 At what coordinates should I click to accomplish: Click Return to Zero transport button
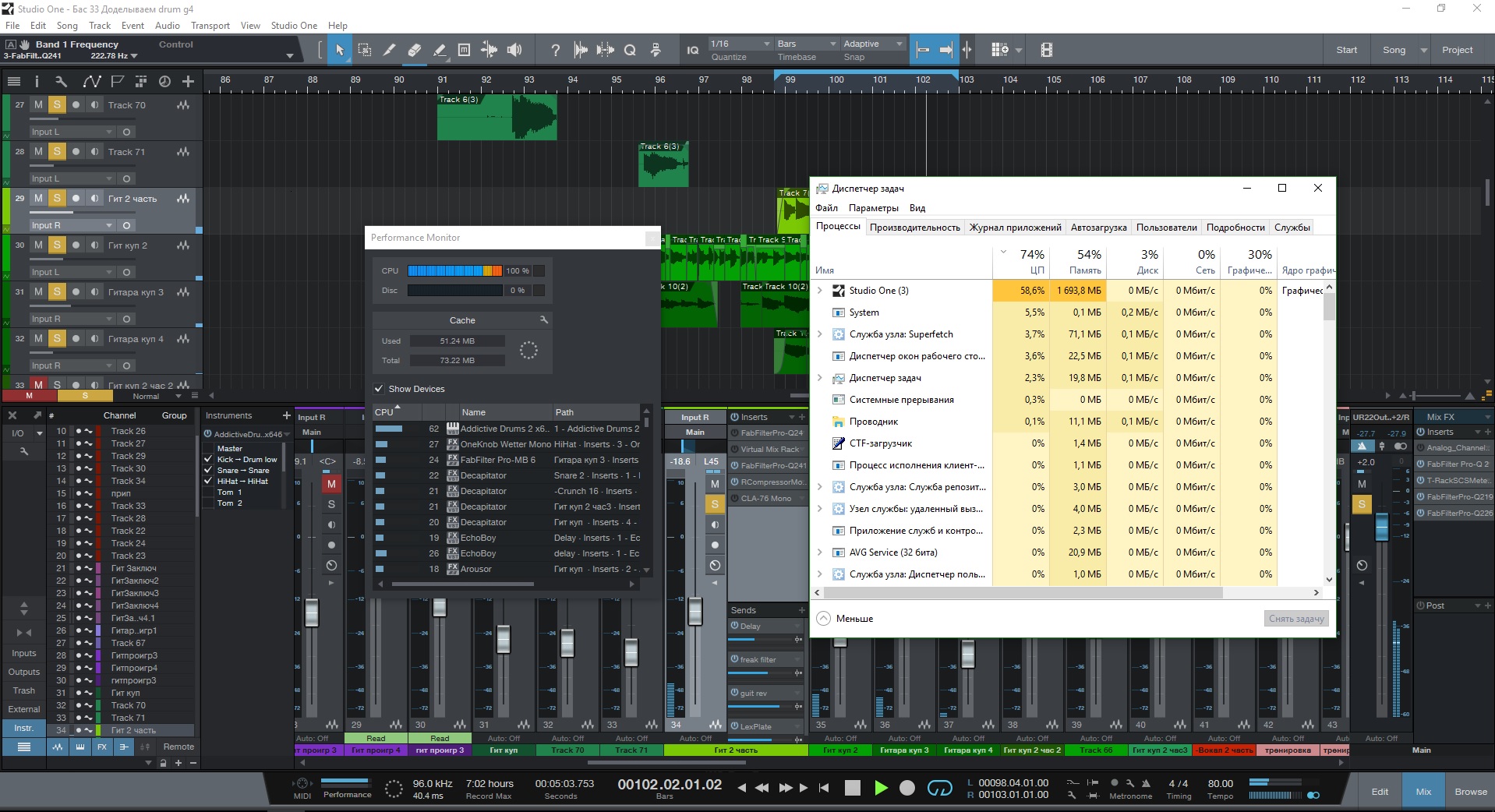(824, 788)
